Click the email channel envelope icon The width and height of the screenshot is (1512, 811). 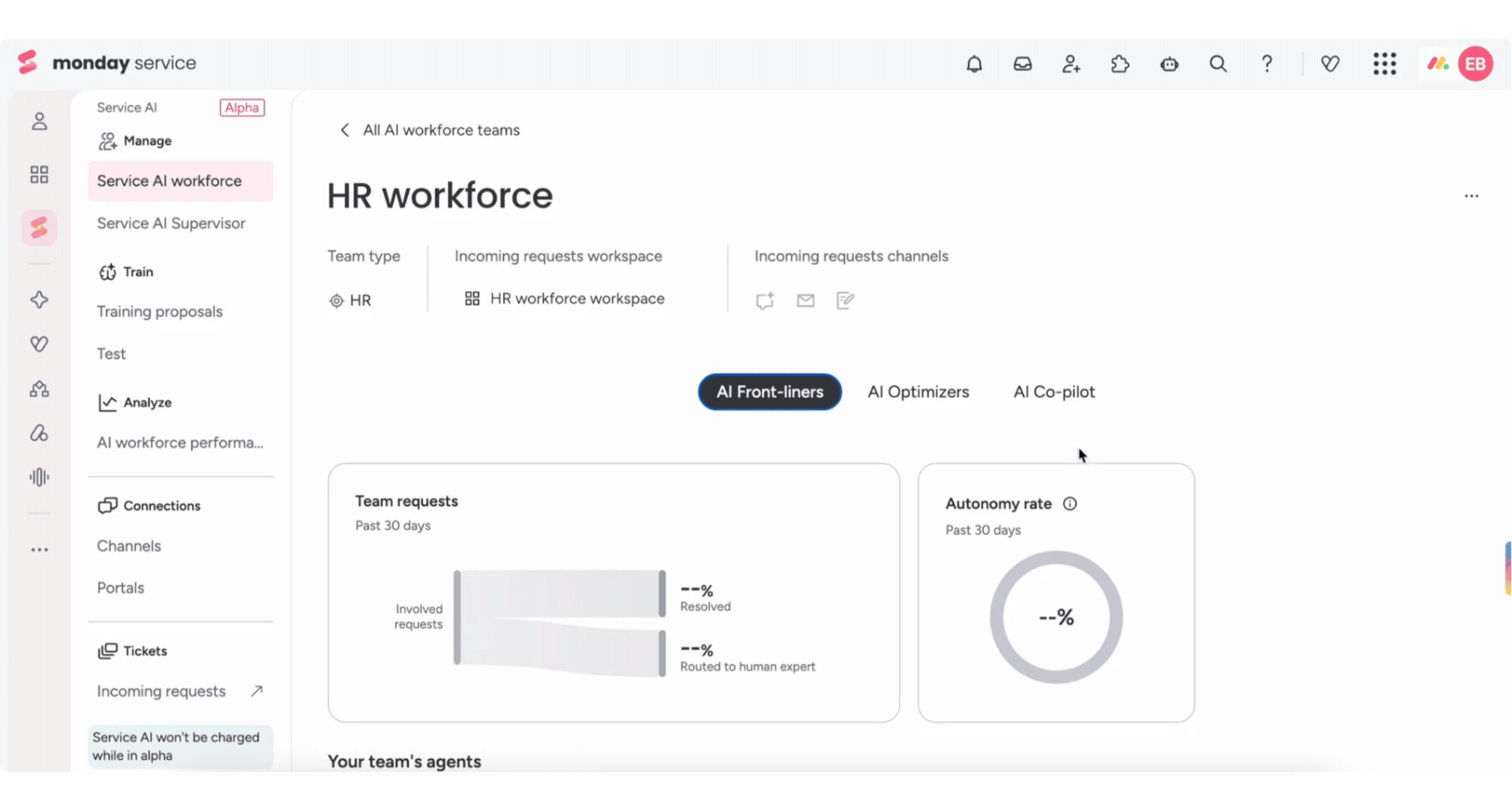coord(805,300)
